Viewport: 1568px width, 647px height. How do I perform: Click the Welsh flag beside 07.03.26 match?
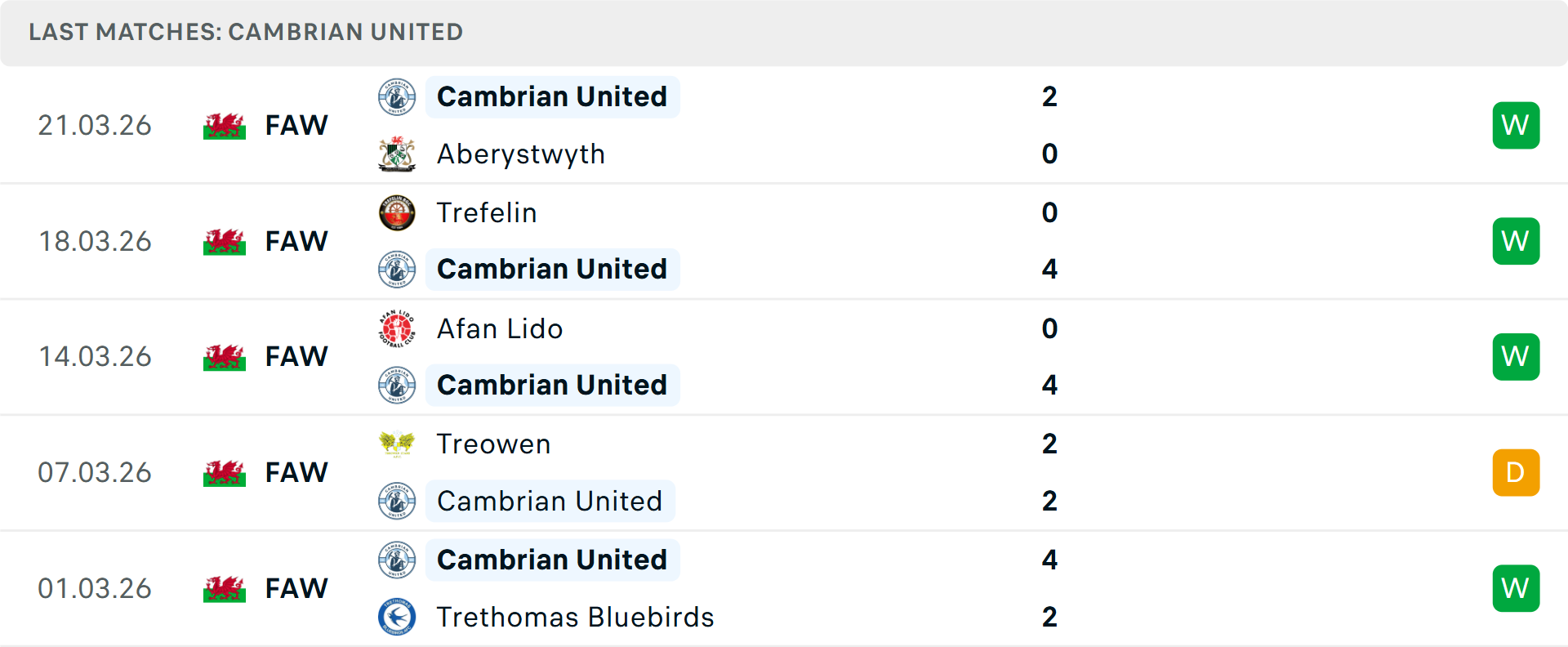tap(225, 473)
